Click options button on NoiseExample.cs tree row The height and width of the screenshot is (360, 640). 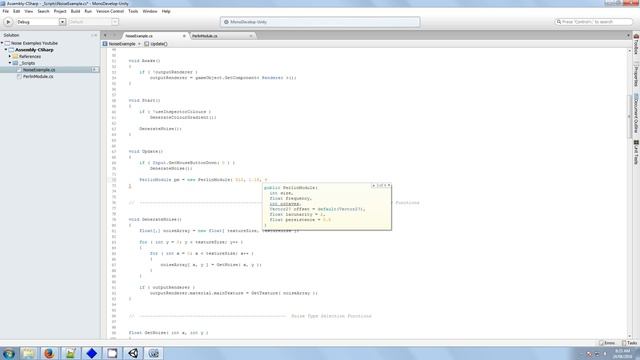pos(94,70)
